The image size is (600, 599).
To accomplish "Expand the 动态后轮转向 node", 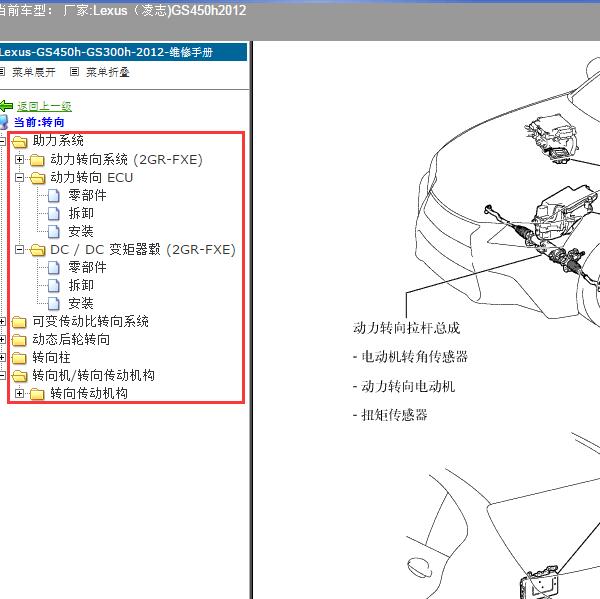I will (x=2, y=339).
